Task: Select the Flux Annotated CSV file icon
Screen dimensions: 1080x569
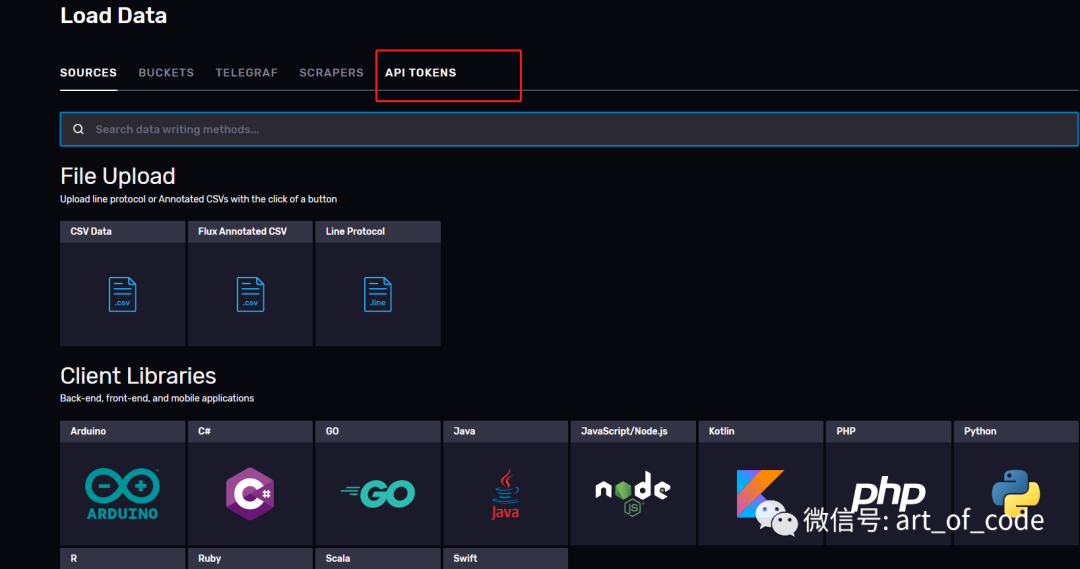Action: pyautogui.click(x=250, y=294)
